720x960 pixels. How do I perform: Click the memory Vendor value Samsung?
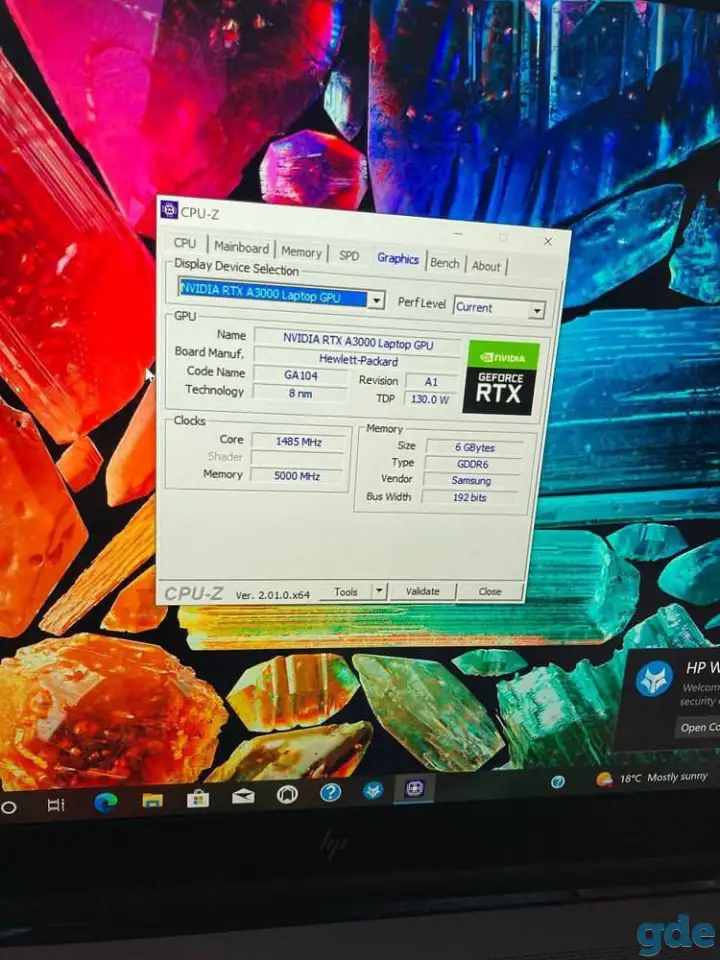pos(471,481)
